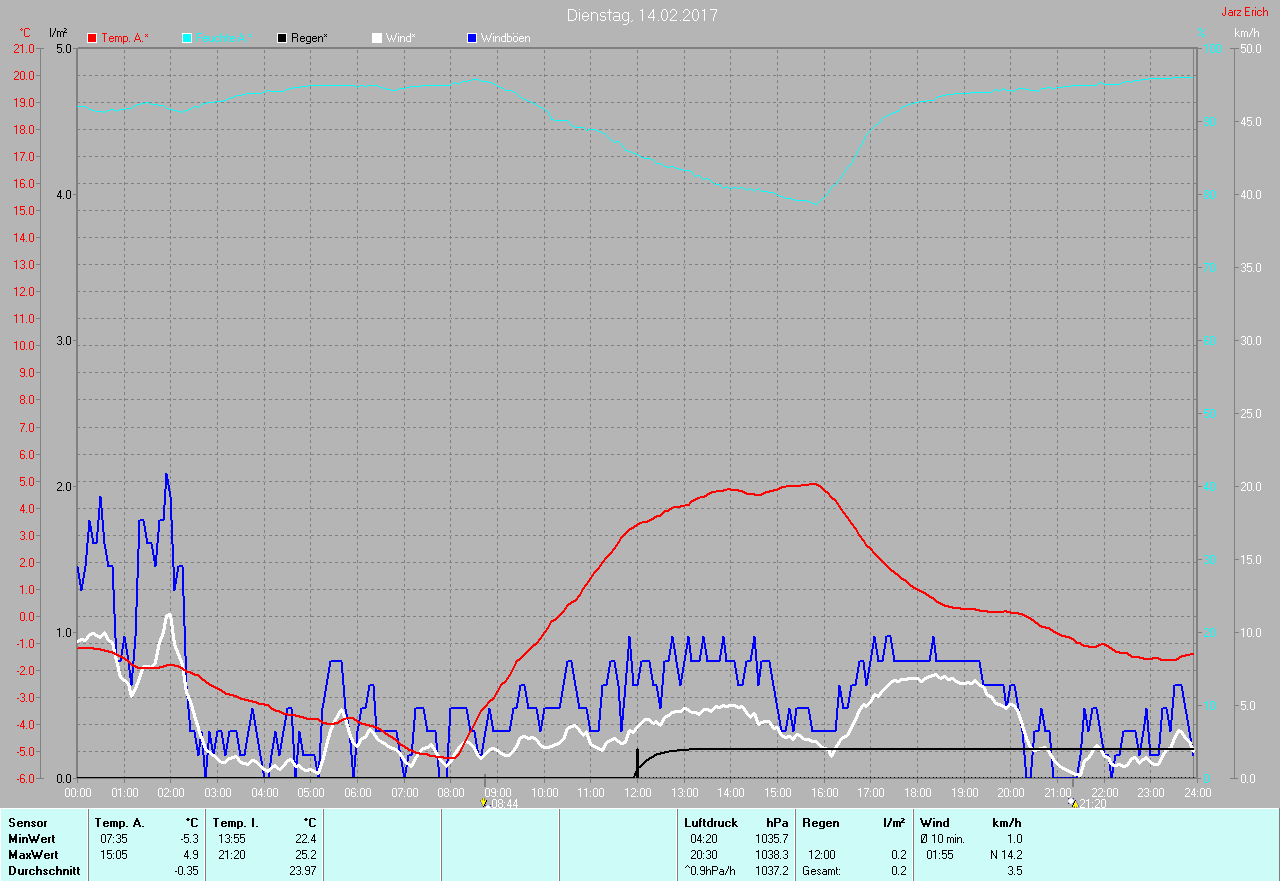Click the 'Regen*' legend label
The height and width of the screenshot is (881, 1280).
[x=310, y=38]
